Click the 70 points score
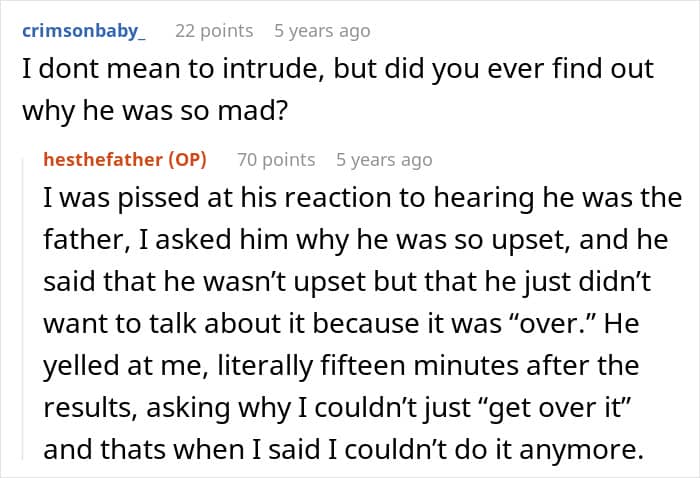The width and height of the screenshot is (700, 478). tap(275, 160)
